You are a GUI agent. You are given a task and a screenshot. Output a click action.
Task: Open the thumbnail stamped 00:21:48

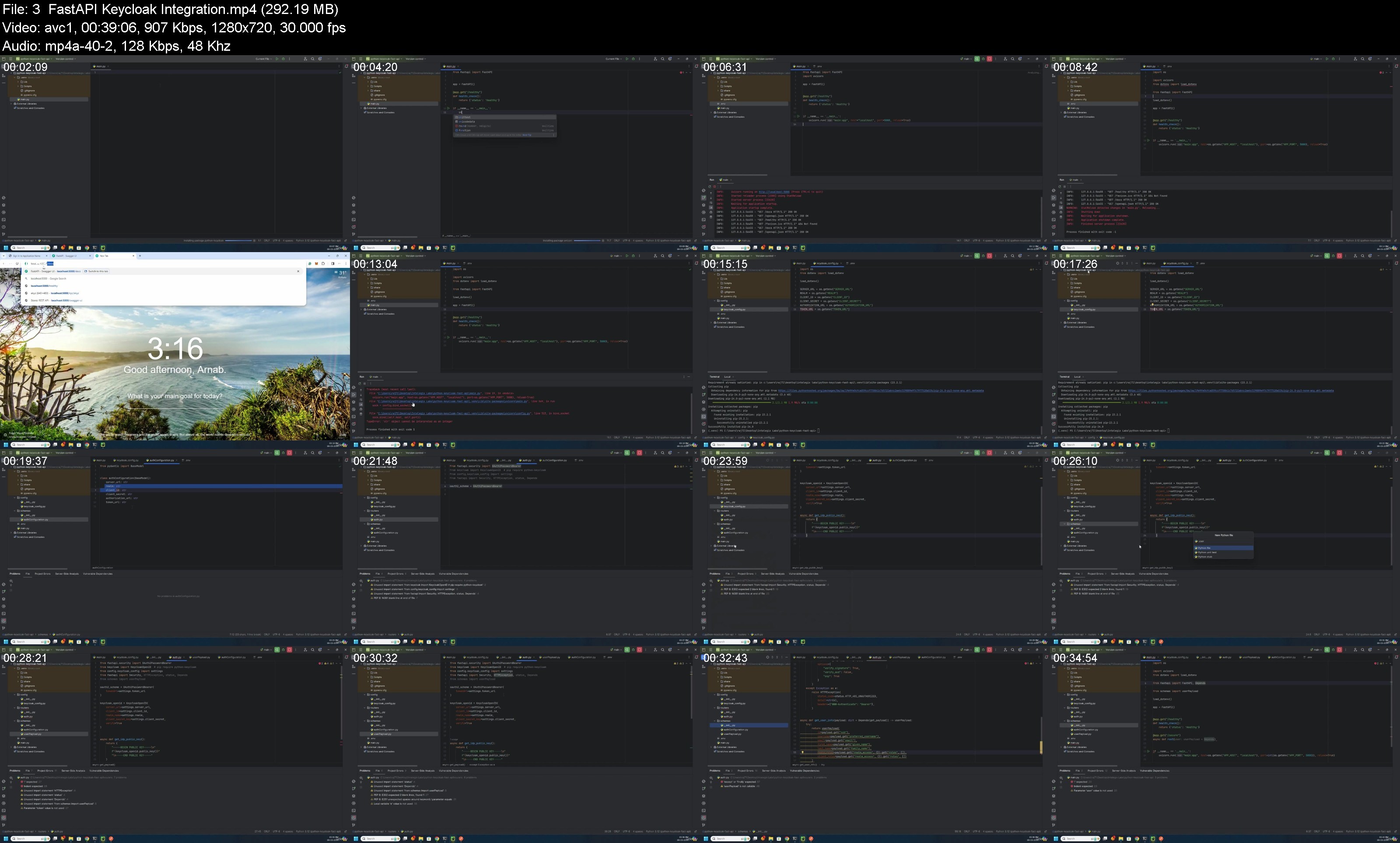click(x=525, y=548)
